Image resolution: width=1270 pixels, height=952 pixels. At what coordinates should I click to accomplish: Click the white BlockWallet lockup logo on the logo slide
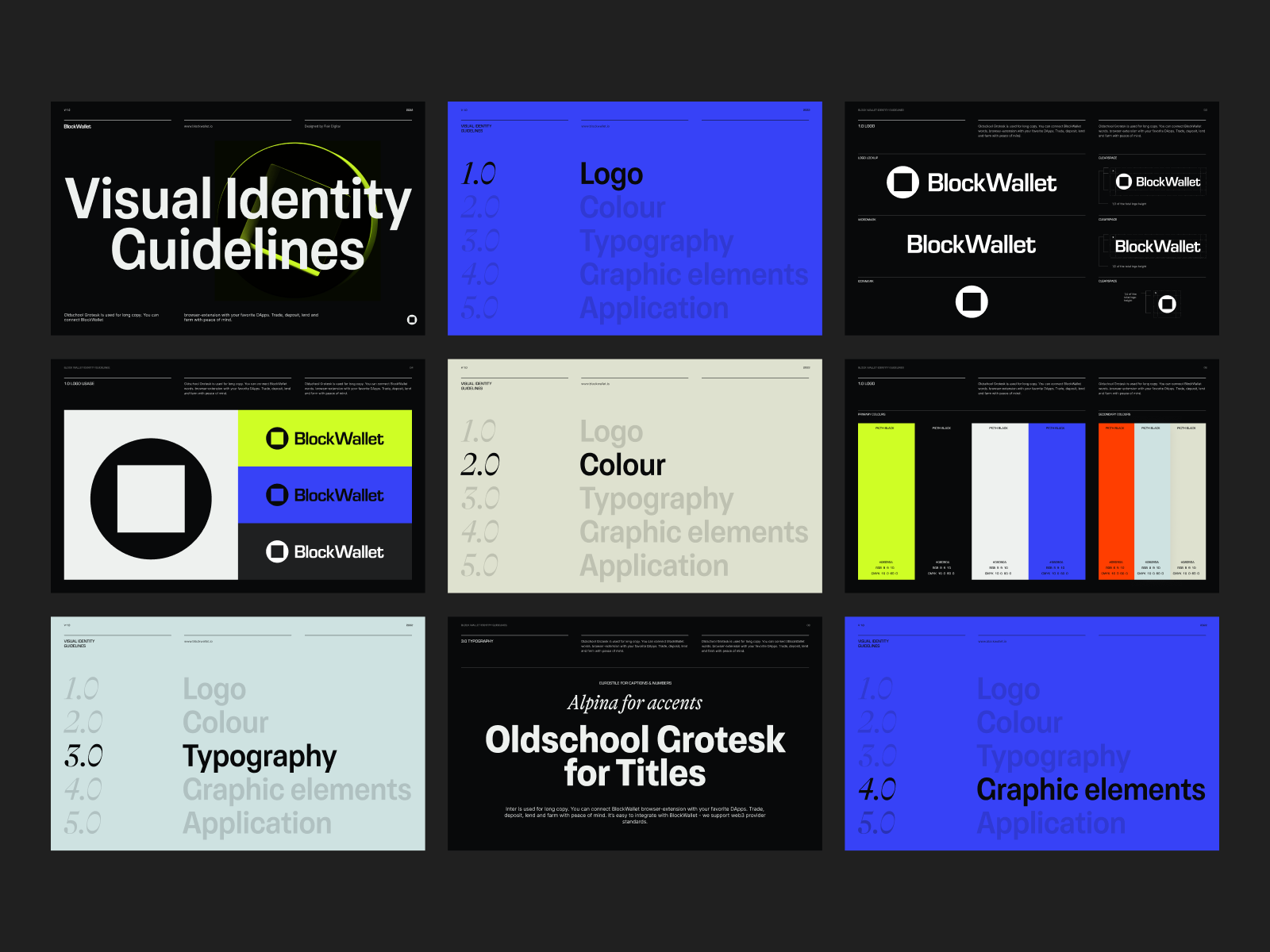click(972, 182)
